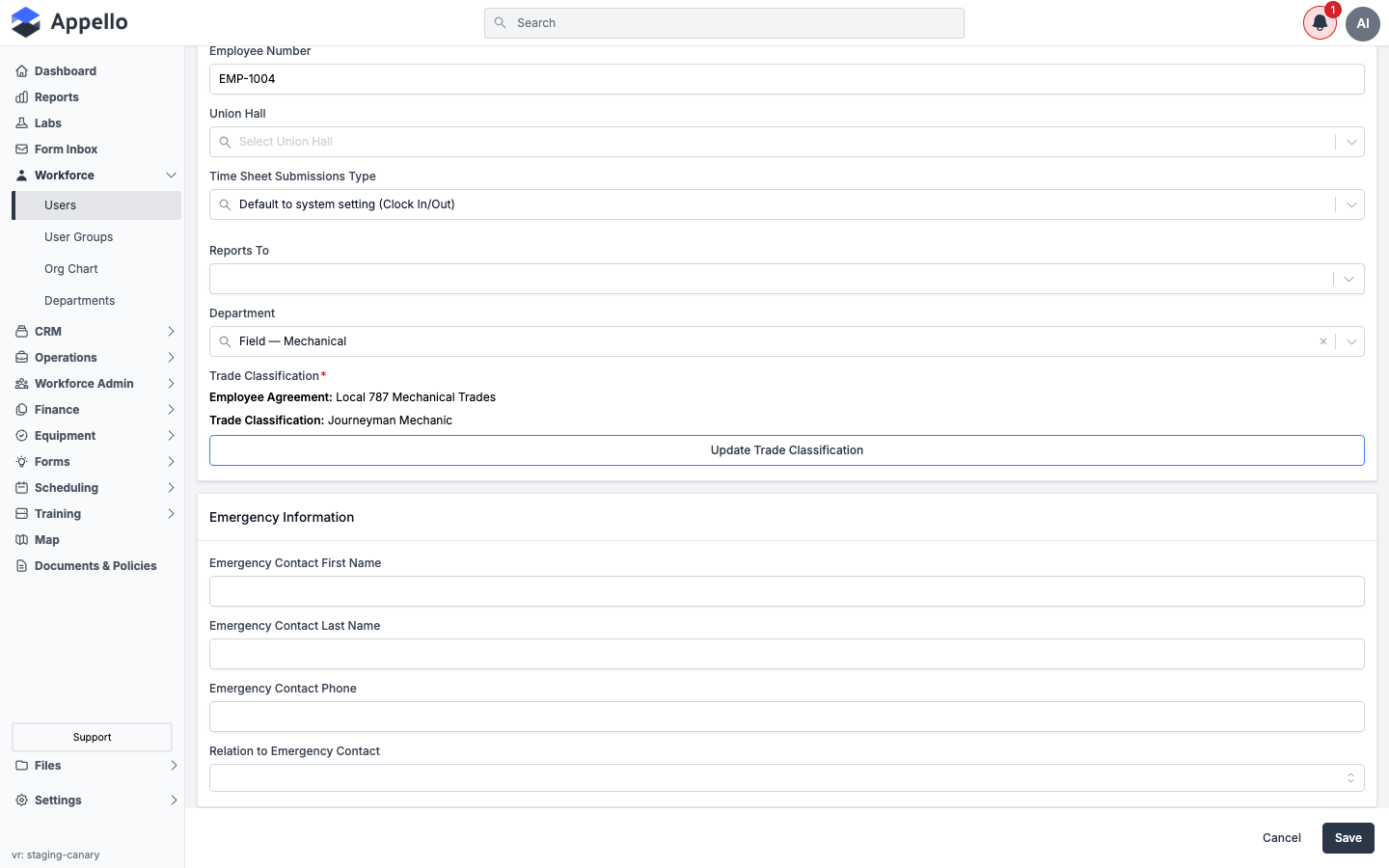
Task: Click the Emergency Contact Phone field
Action: pos(787,717)
